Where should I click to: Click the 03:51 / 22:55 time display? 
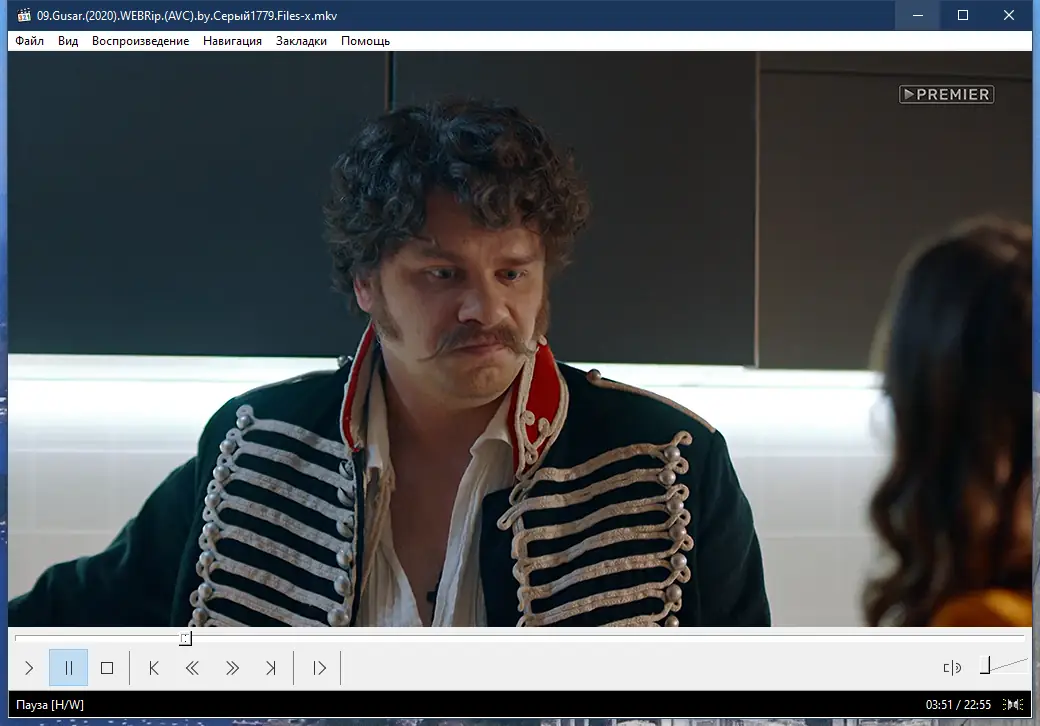coord(958,705)
